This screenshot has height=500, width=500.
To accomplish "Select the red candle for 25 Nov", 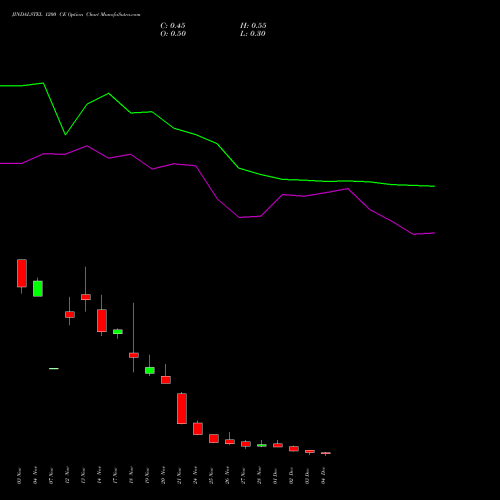I will pos(214,438).
